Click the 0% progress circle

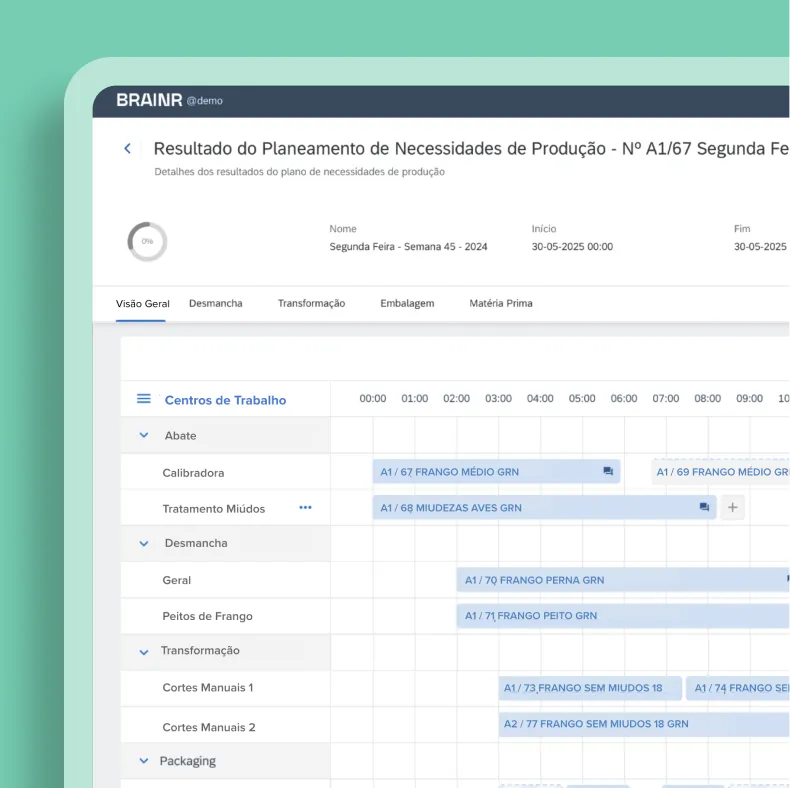pos(147,242)
